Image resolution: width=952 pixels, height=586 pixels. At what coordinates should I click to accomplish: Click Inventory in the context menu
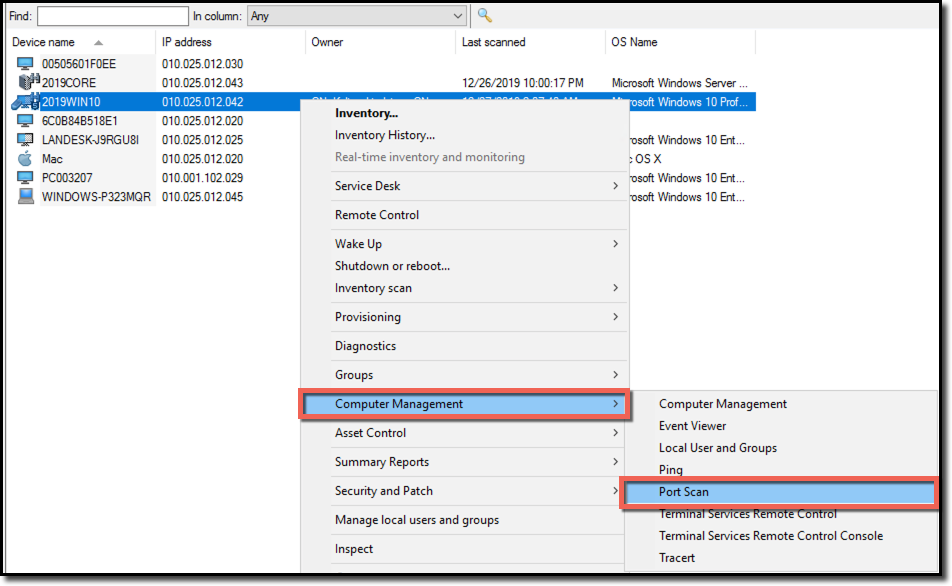(x=366, y=113)
